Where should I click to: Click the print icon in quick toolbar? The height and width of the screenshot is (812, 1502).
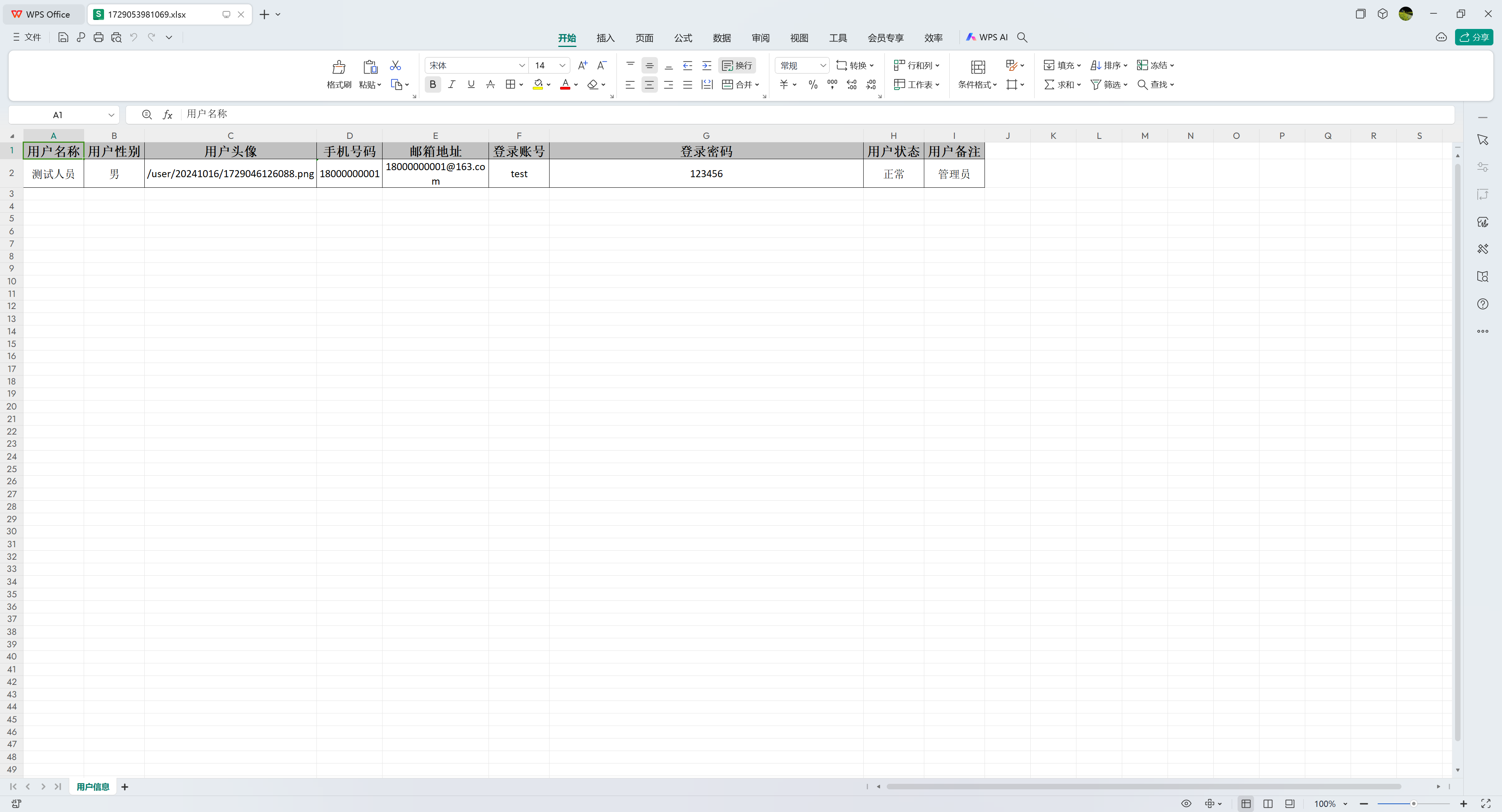coord(99,37)
